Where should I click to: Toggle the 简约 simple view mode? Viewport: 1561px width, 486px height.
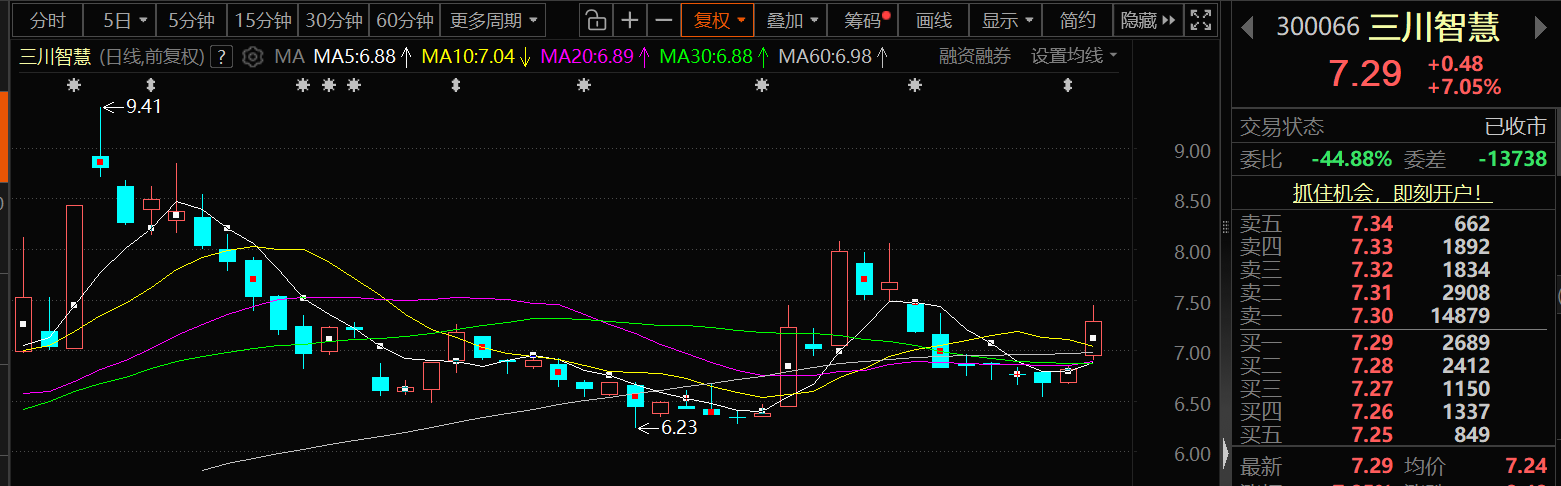[x=1077, y=20]
